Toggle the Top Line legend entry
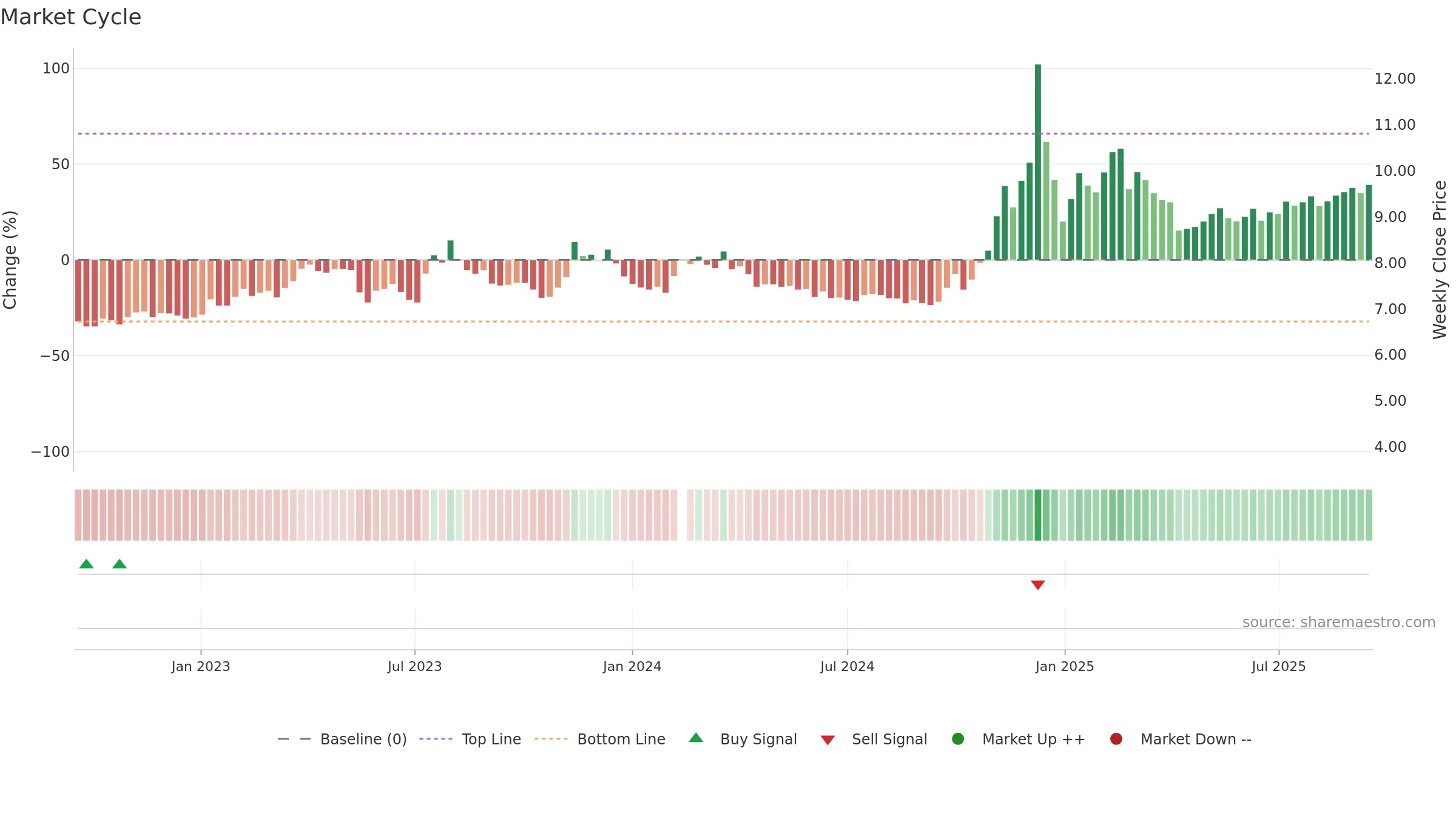The width and height of the screenshot is (1456, 819). pyautogui.click(x=470, y=740)
